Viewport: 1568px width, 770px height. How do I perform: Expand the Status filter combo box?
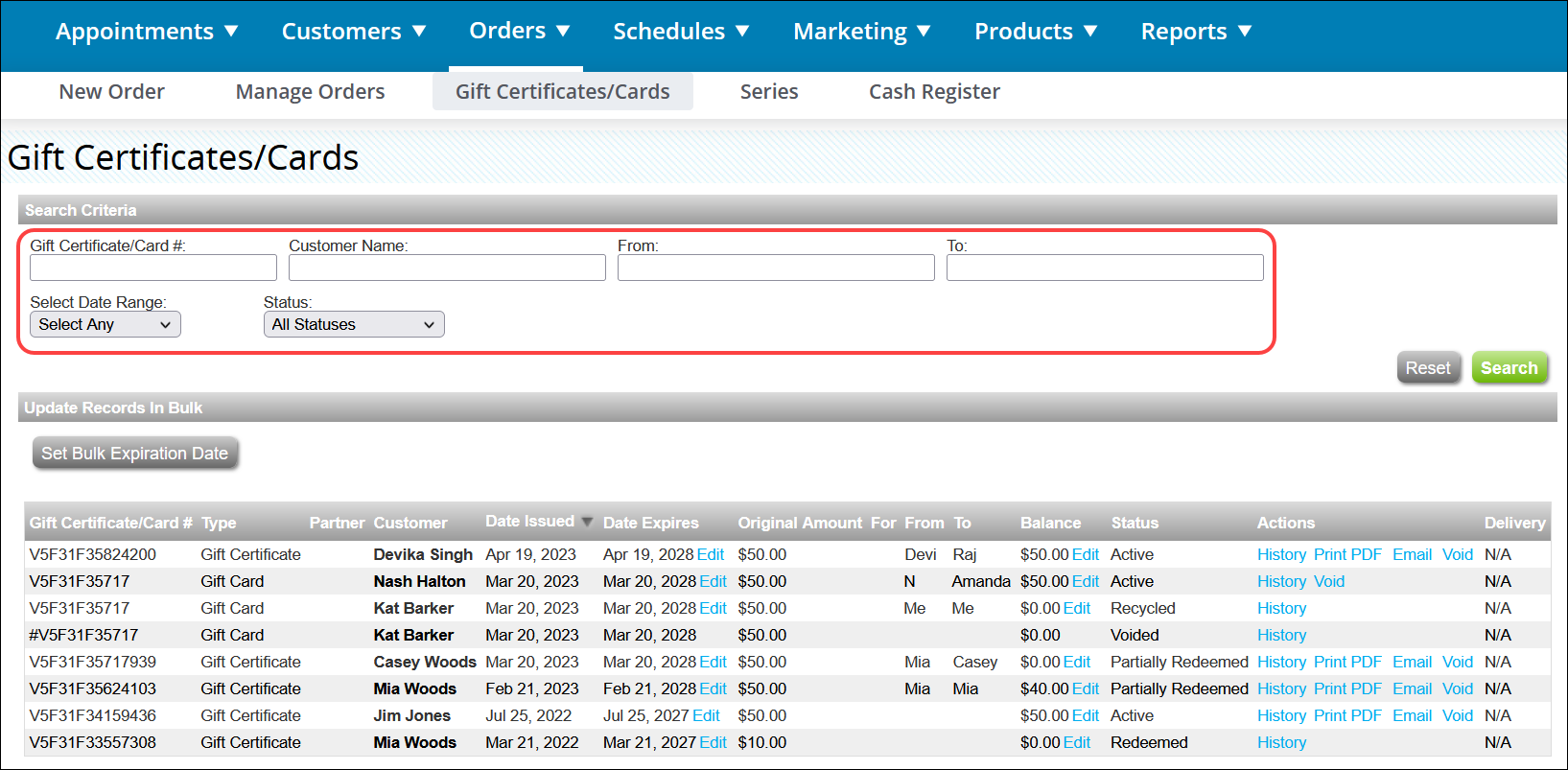point(353,325)
